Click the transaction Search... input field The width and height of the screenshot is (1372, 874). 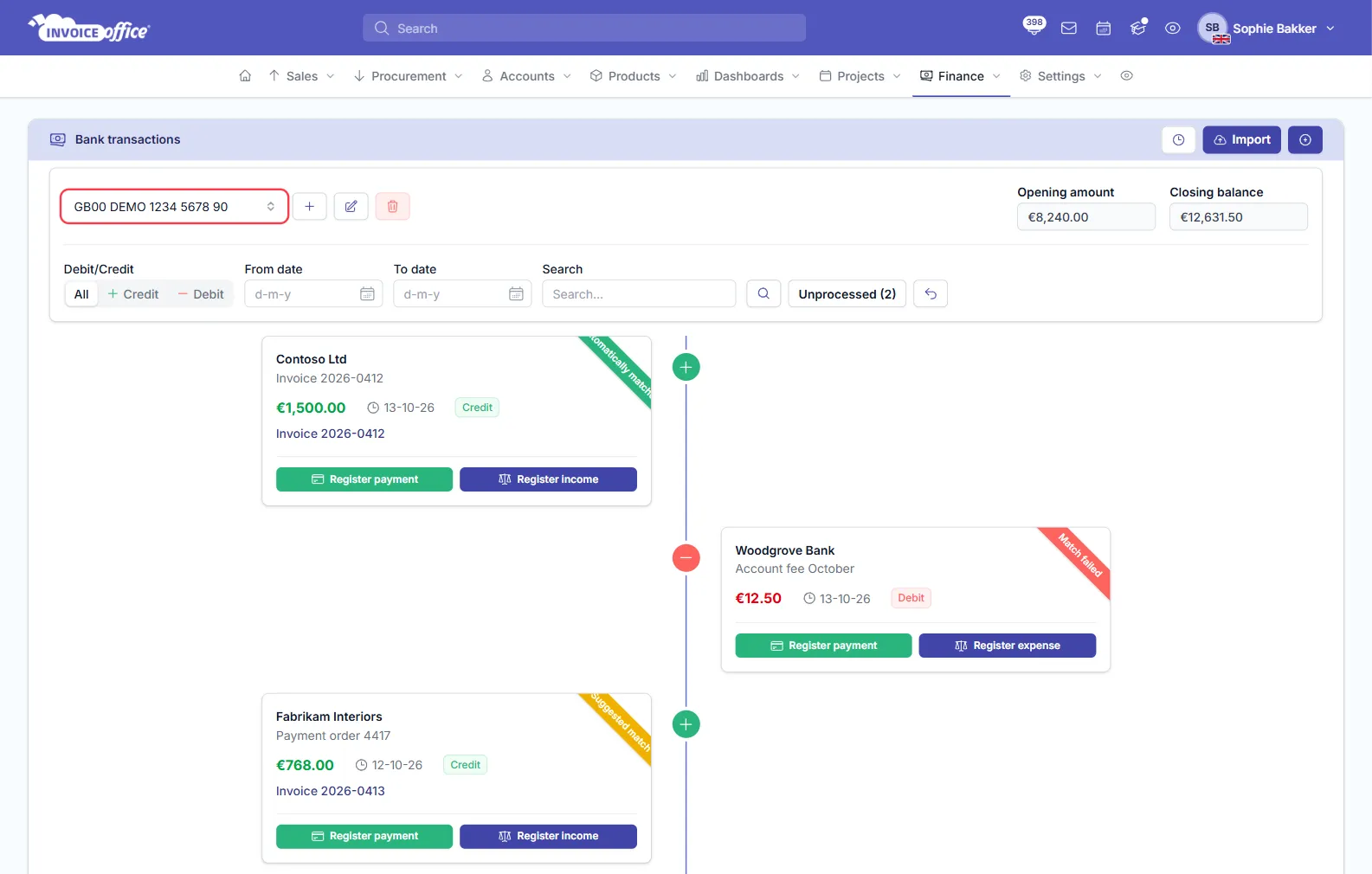639,294
